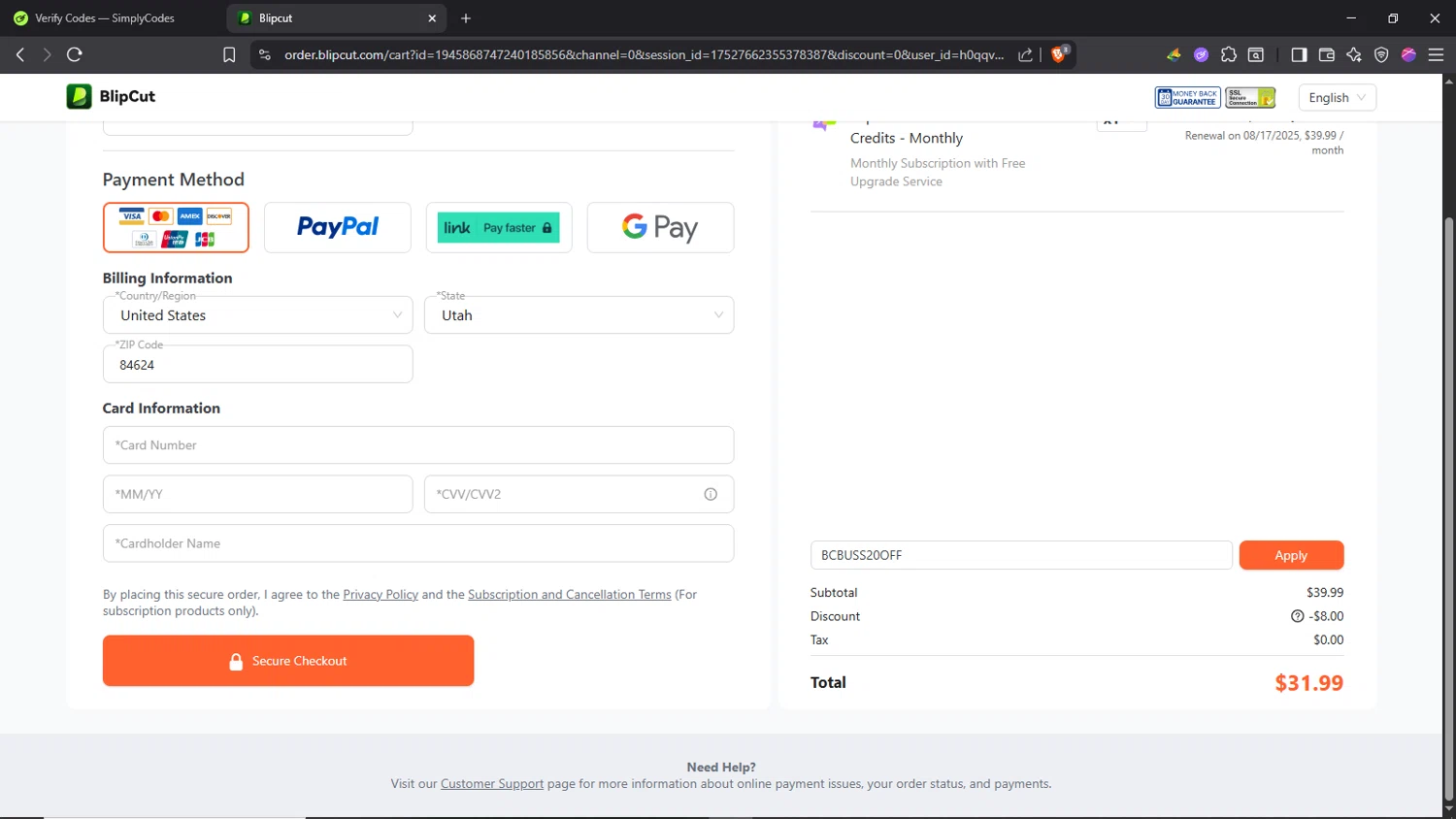Click the MM/YY expiry field
Screen dimensions: 1456x819
[x=258, y=494]
